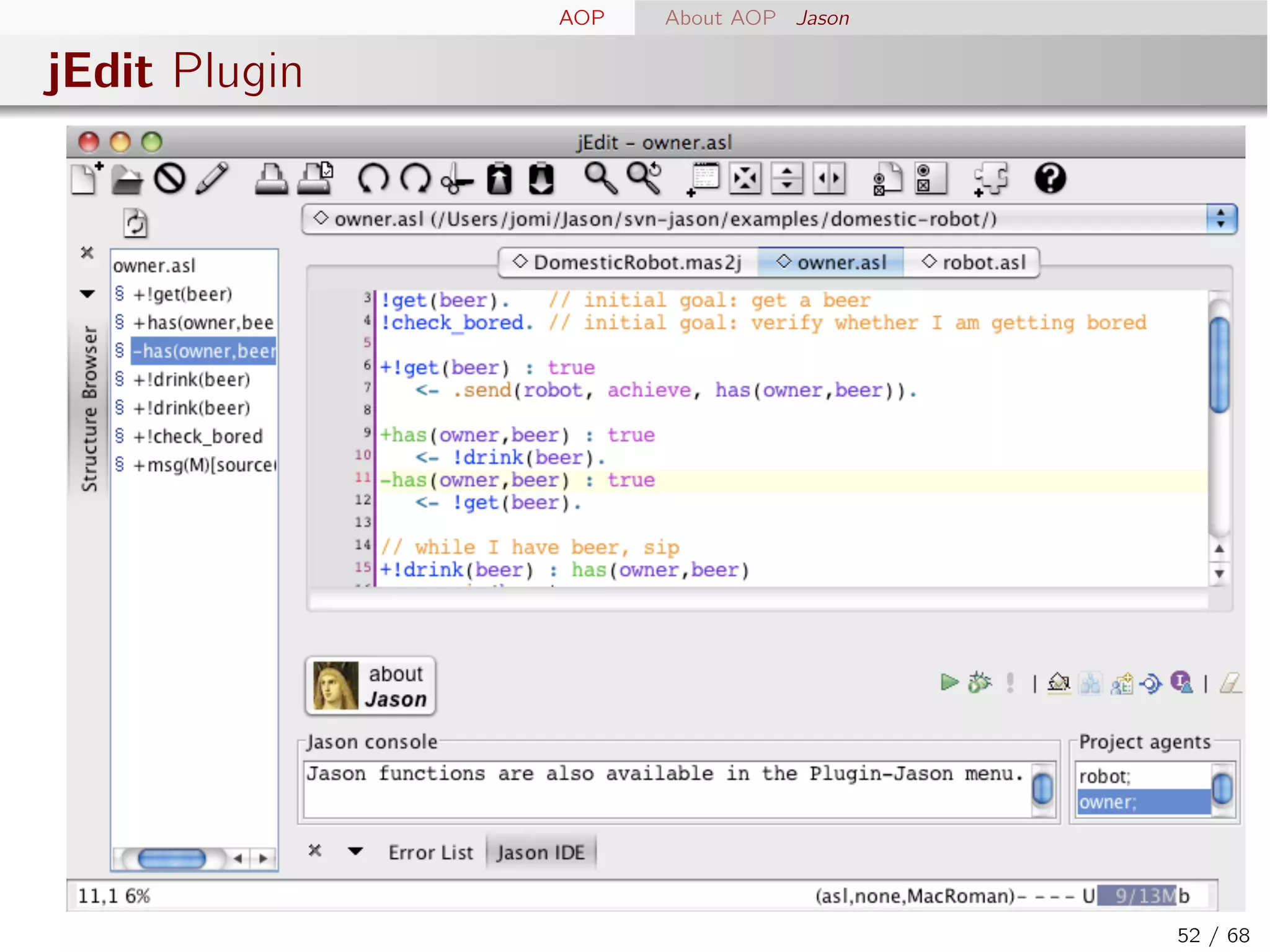Create a new file with the New icon
Screen dimensions: 1270x952
[x=86, y=179]
